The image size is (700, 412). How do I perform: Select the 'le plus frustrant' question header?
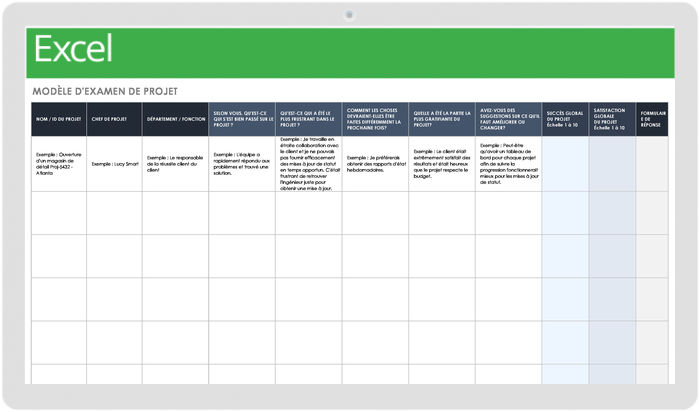click(308, 119)
